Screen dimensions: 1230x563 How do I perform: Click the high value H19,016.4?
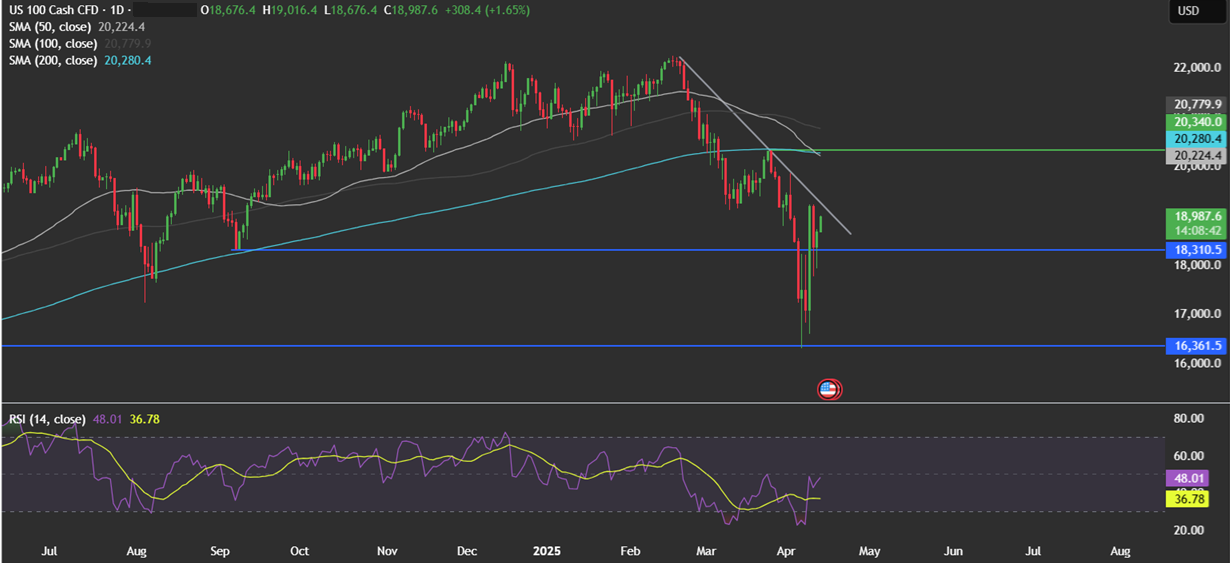click(x=289, y=10)
